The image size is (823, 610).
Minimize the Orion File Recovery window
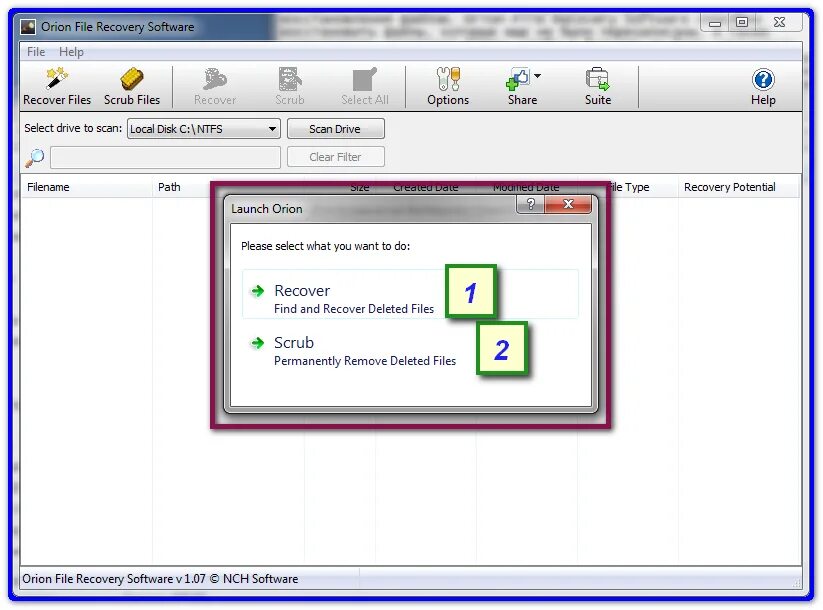pyautogui.click(x=715, y=23)
